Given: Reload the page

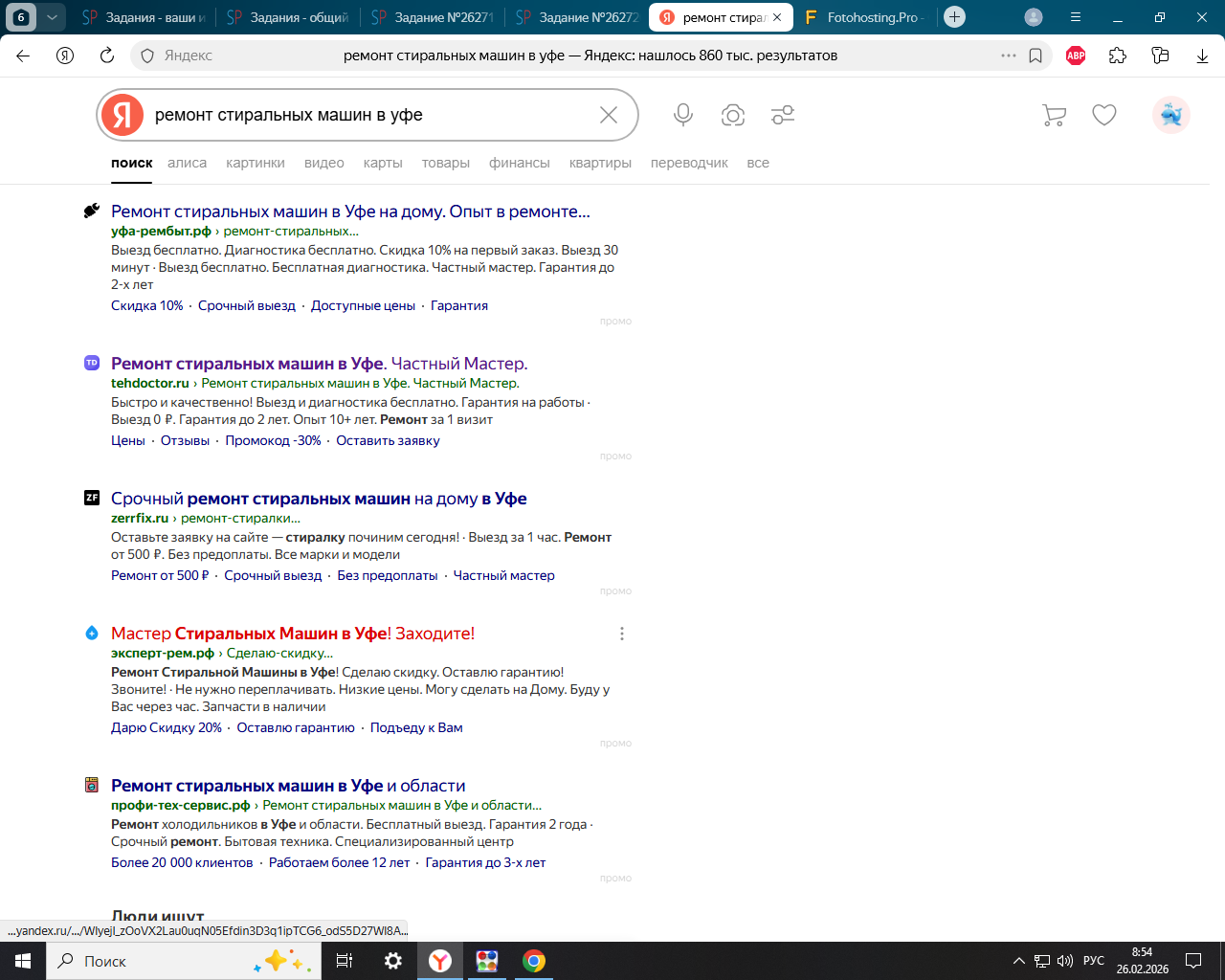Looking at the screenshot, I should click(107, 56).
